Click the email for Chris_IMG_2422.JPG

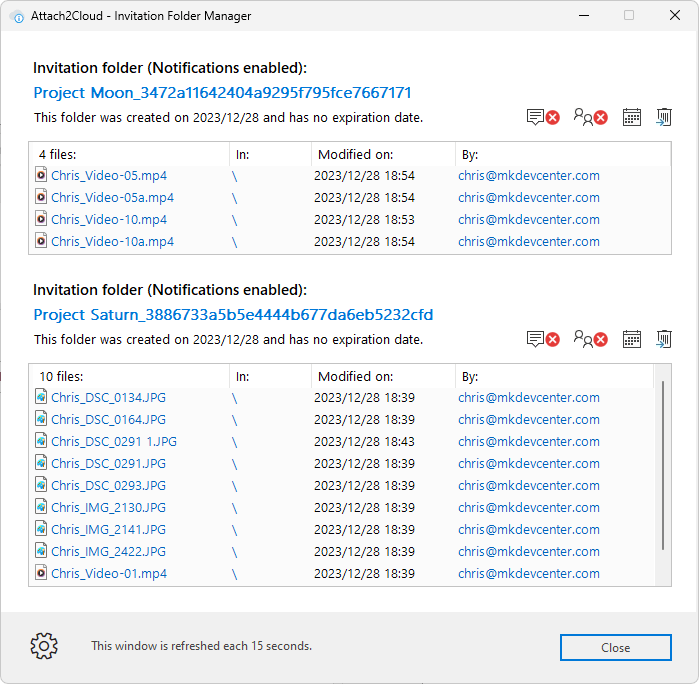[529, 552]
